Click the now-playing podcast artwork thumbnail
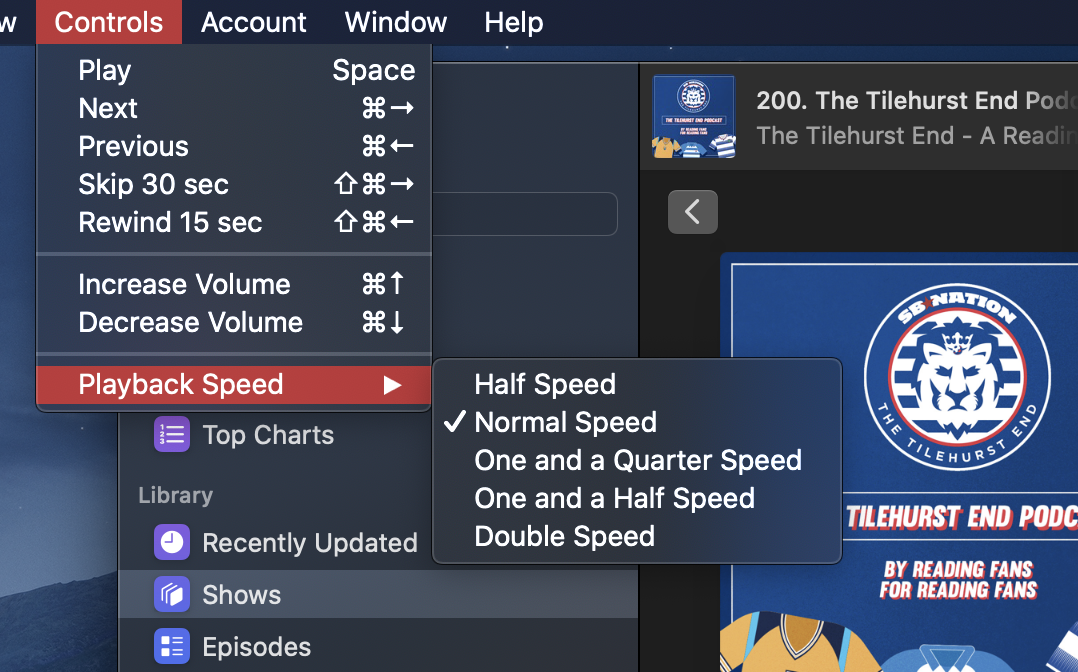1078x672 pixels. (694, 117)
